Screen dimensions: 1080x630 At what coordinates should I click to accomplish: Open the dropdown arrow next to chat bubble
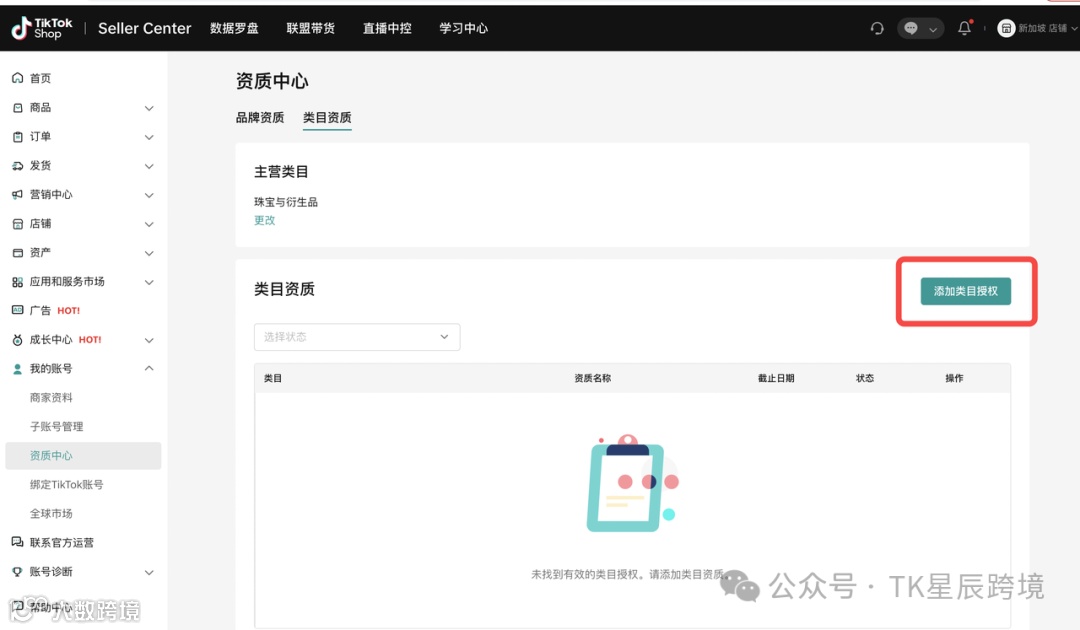pos(933,30)
